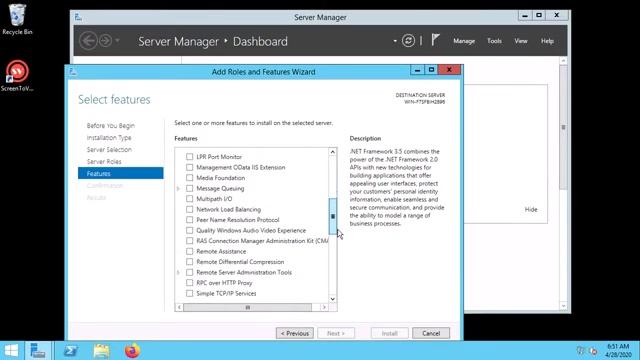This screenshot has height=360, width=640.
Task: Go to the Server Roles step
Action: pos(104,162)
